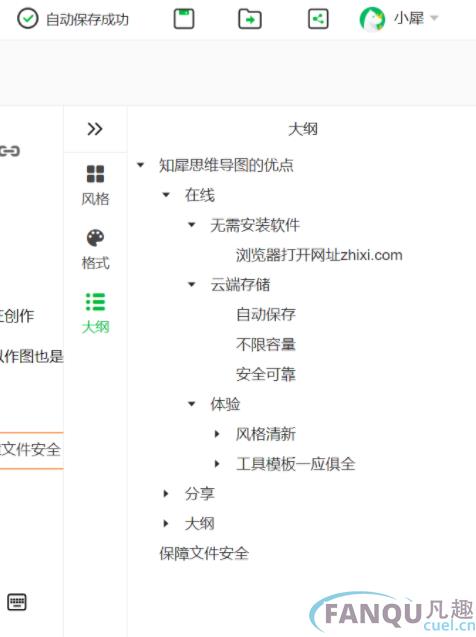Select the 保障文件安全 outline item

pyautogui.click(x=204, y=553)
